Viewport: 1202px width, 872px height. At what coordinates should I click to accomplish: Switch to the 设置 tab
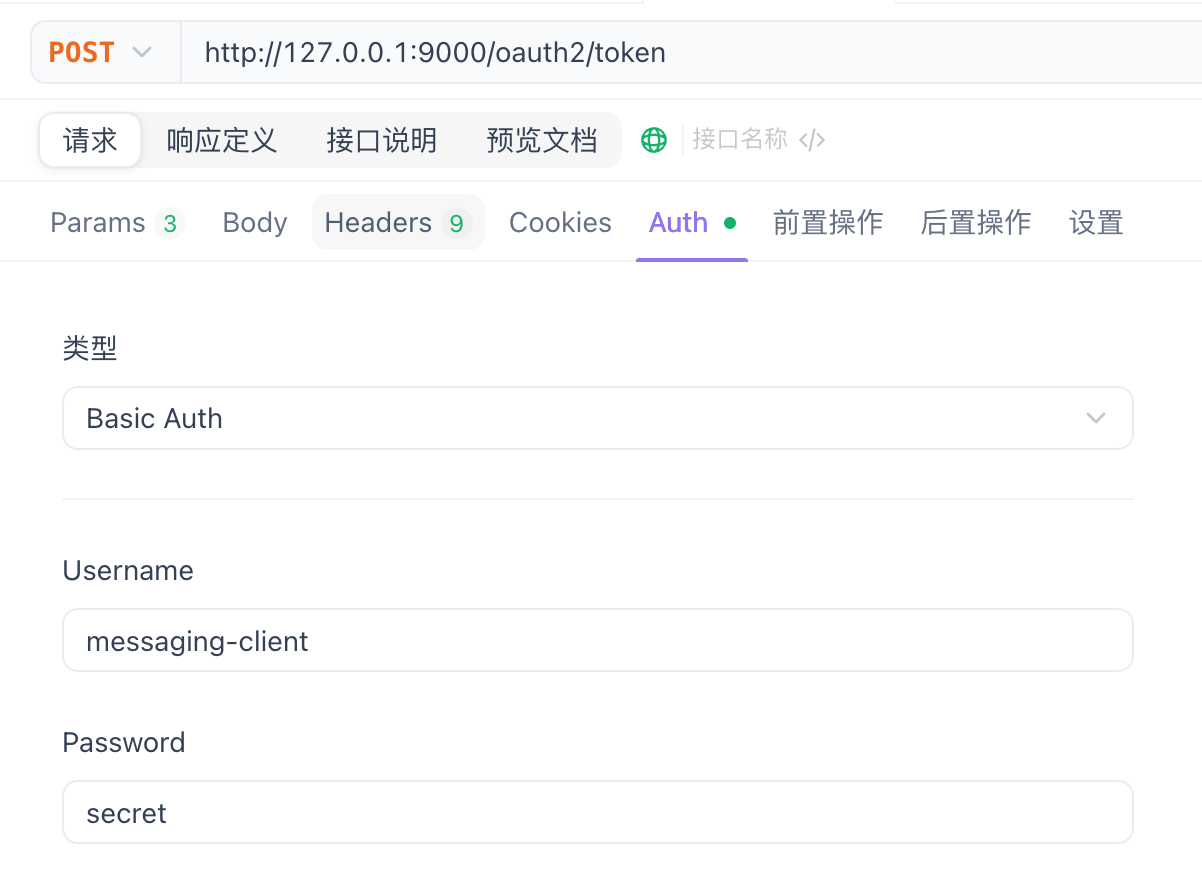click(x=1095, y=222)
